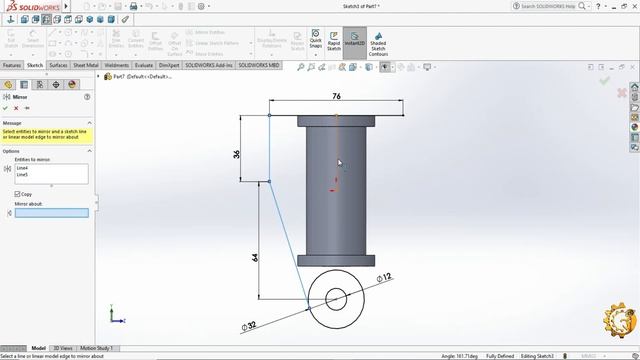Select the first shaded blue view cube
Screen dimensions: 640x360
(x=89, y=19)
